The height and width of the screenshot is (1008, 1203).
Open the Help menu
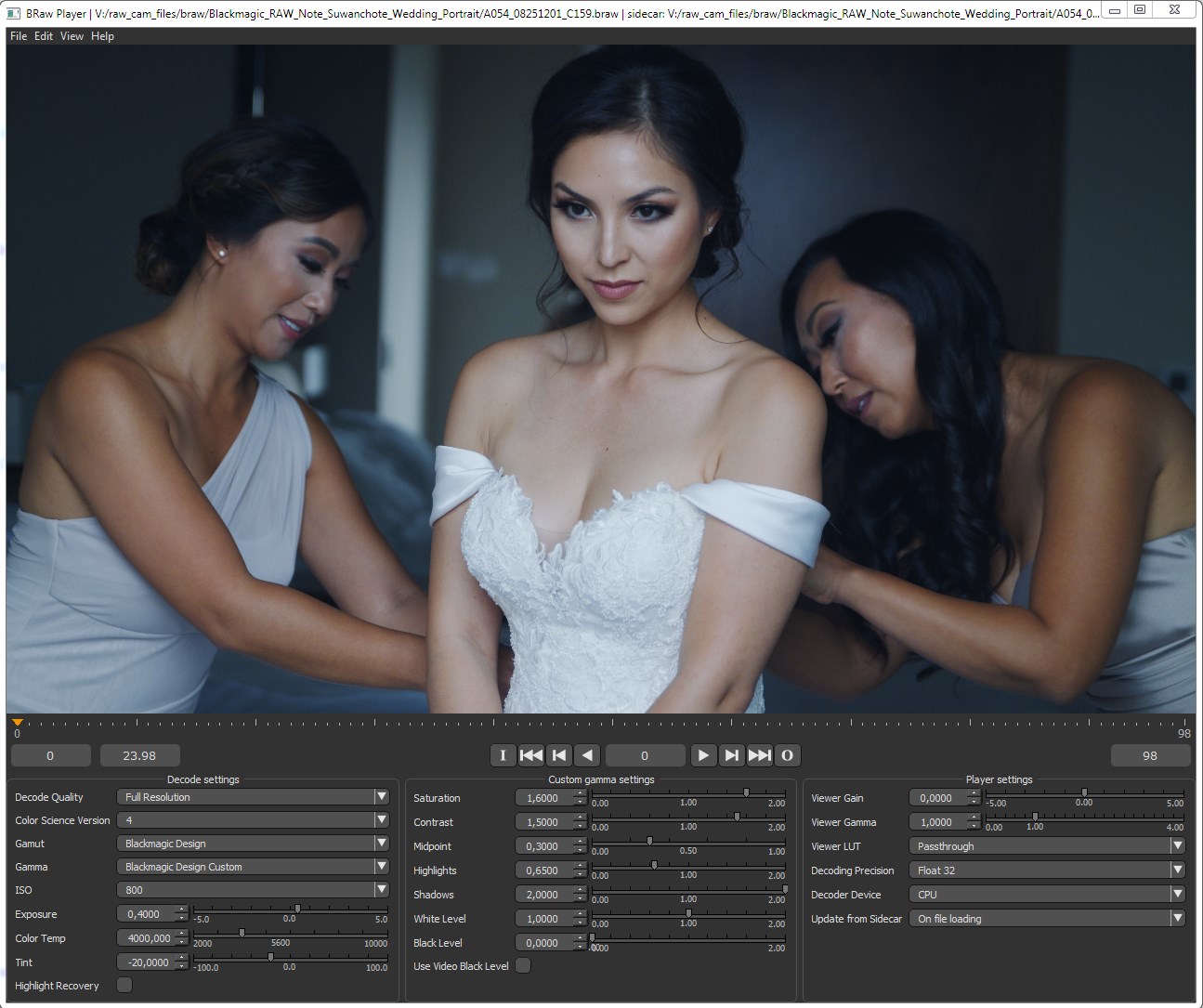click(102, 36)
